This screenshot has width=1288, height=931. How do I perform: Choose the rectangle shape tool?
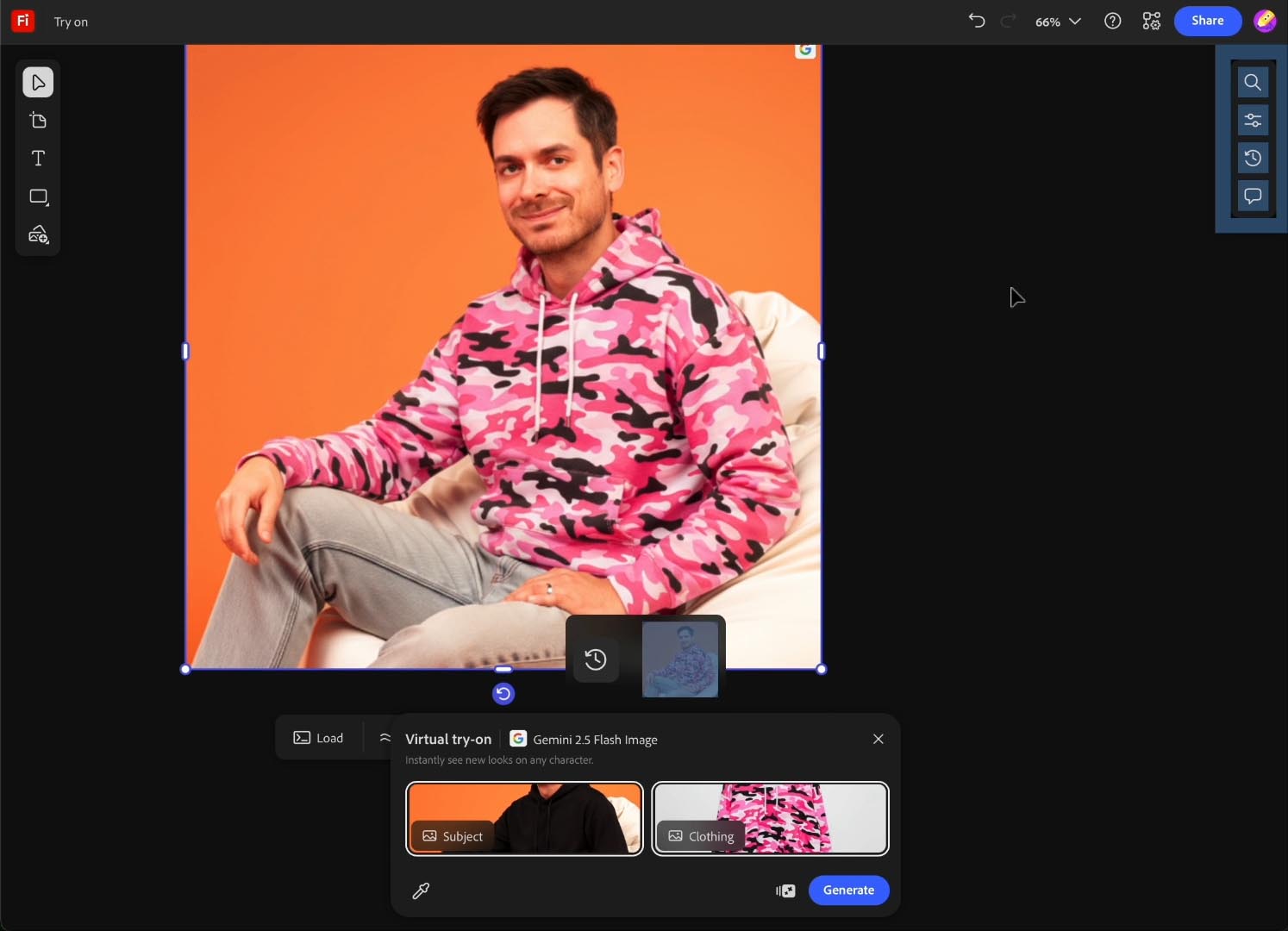coord(38,197)
